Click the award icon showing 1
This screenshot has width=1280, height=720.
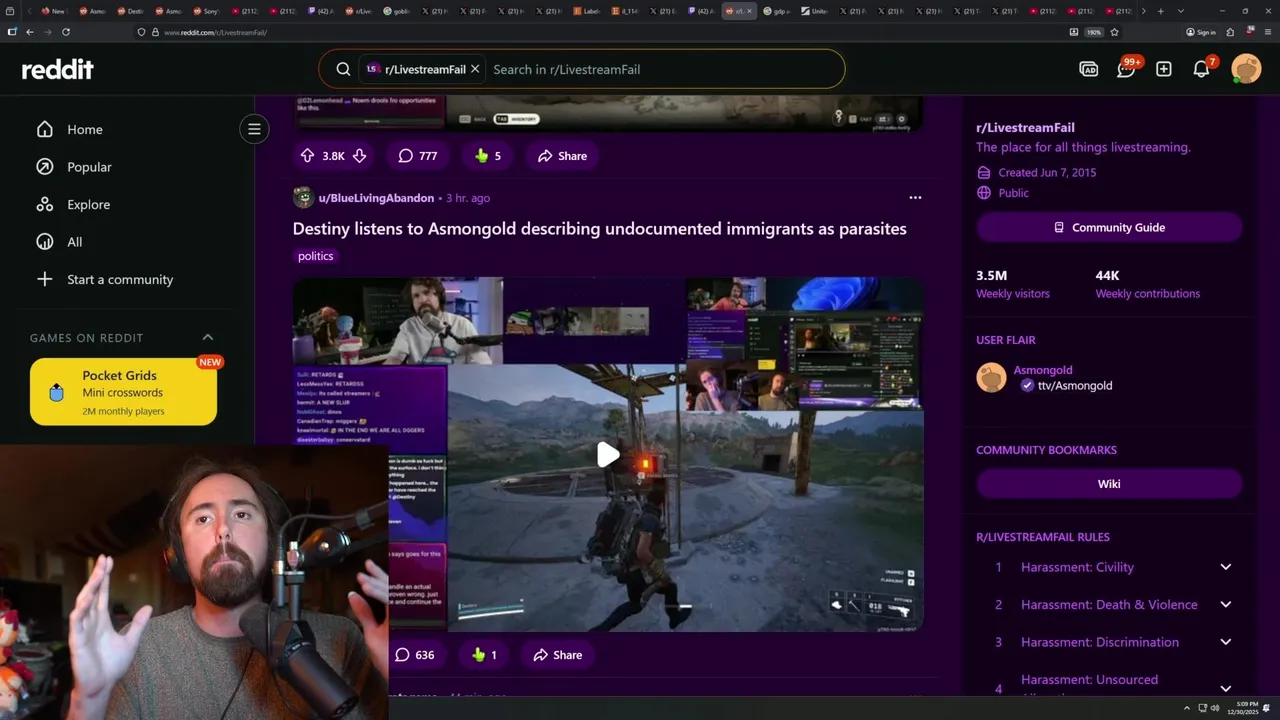[x=485, y=655]
